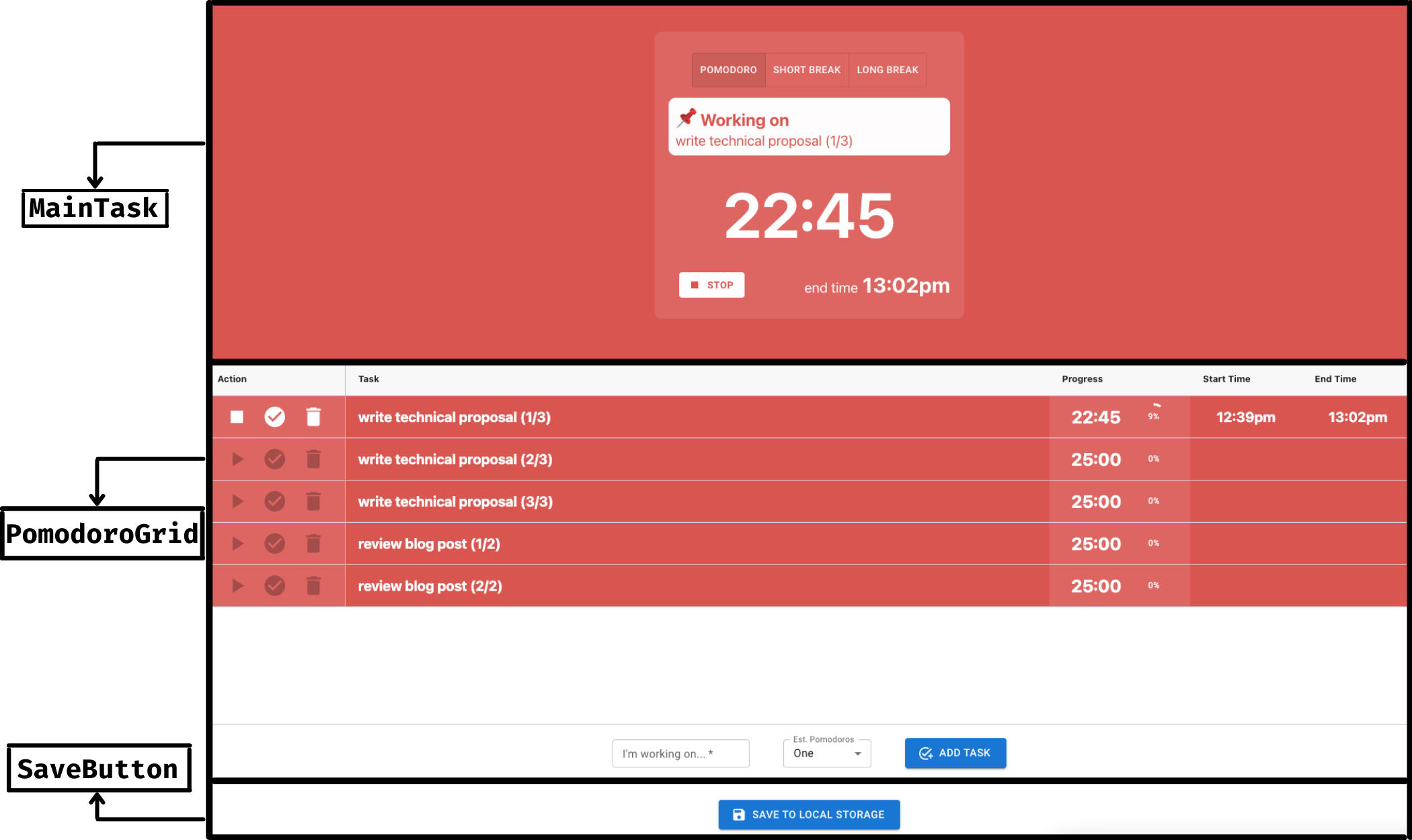Play the review blog post (1/2) task
1412x840 pixels.
(237, 544)
